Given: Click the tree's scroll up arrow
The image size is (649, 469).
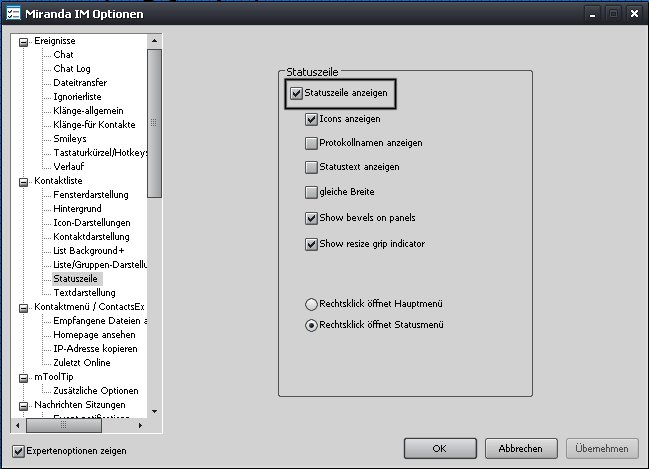Looking at the screenshot, I should [154, 41].
